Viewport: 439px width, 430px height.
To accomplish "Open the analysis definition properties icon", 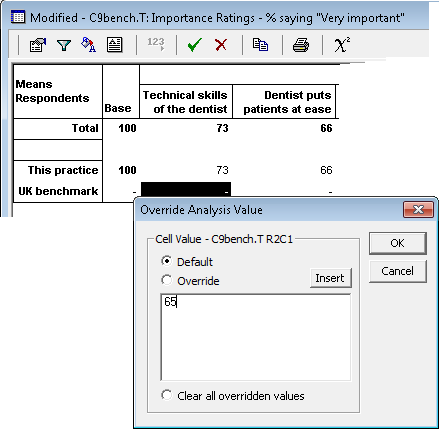I will click(38, 45).
